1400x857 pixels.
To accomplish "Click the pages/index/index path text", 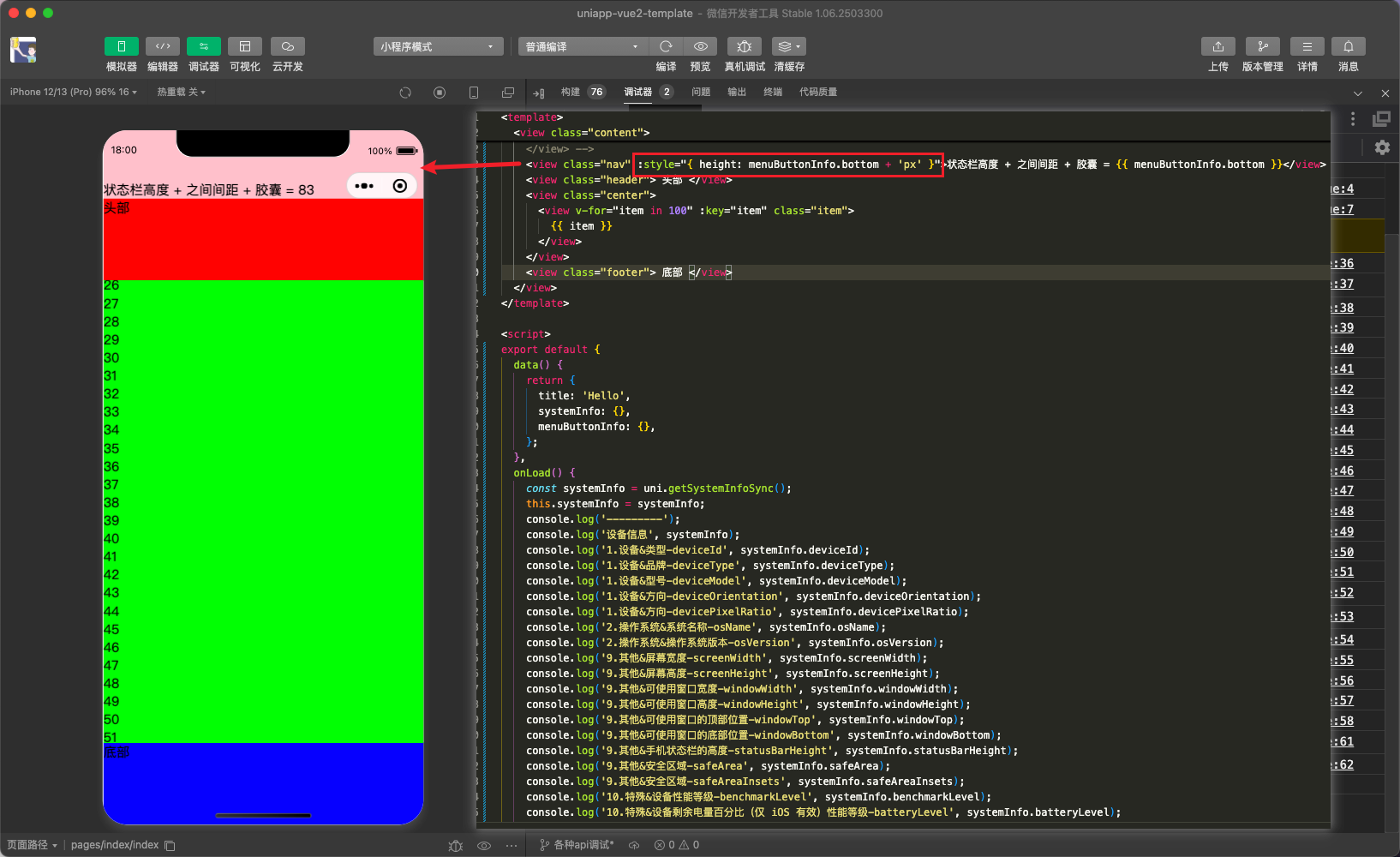I will click(x=115, y=845).
